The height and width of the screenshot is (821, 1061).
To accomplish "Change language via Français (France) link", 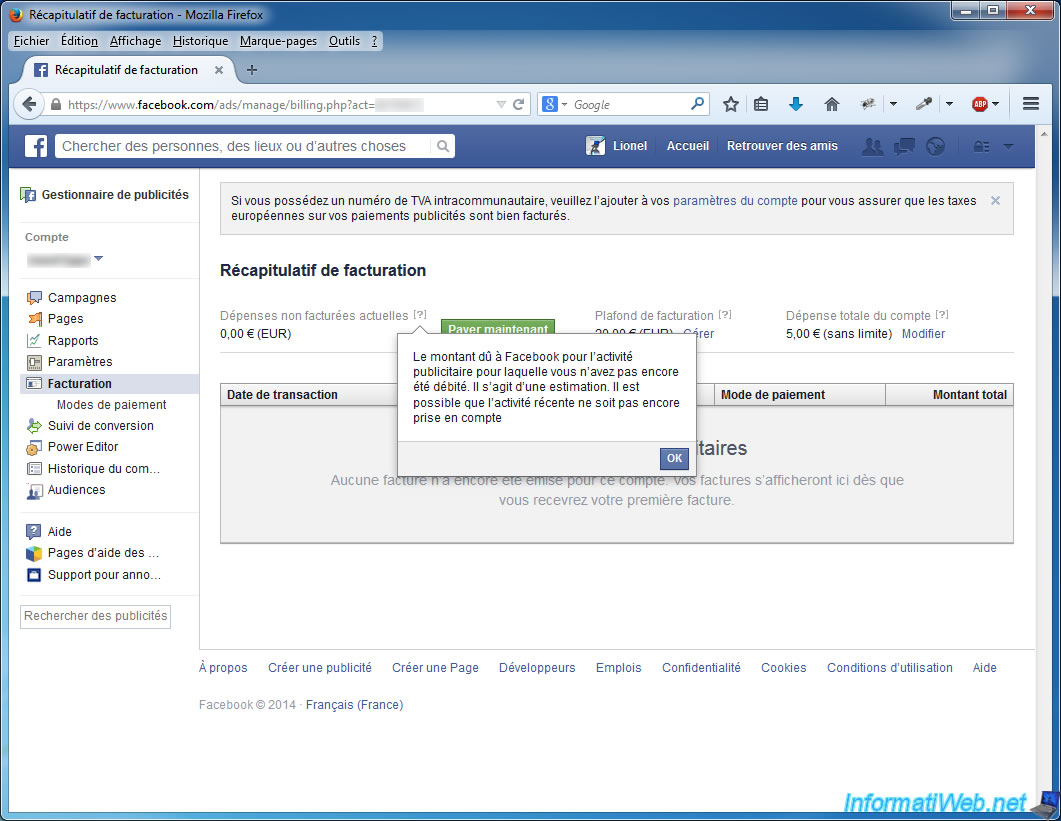I will coord(355,705).
